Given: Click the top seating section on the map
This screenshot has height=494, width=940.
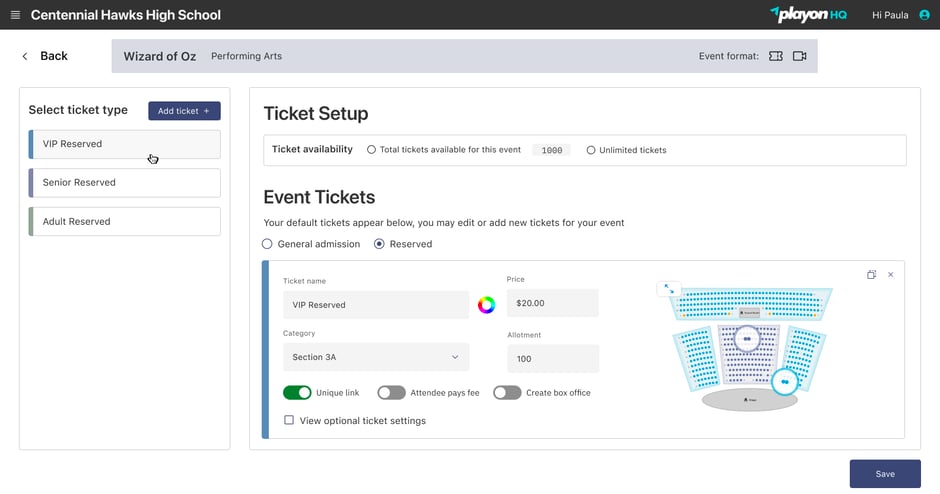Looking at the screenshot, I should (751, 303).
